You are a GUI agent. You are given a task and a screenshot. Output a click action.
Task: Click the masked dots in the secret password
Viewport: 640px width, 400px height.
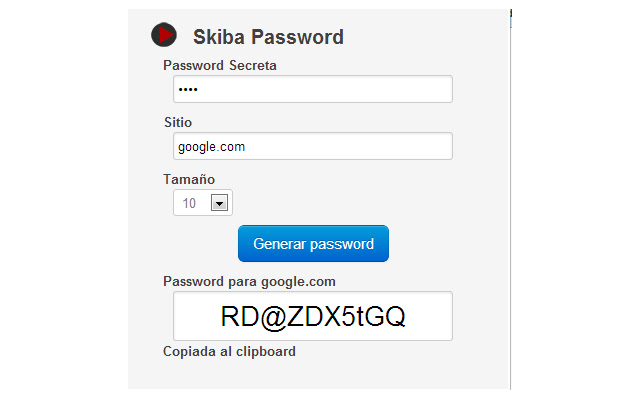click(189, 90)
